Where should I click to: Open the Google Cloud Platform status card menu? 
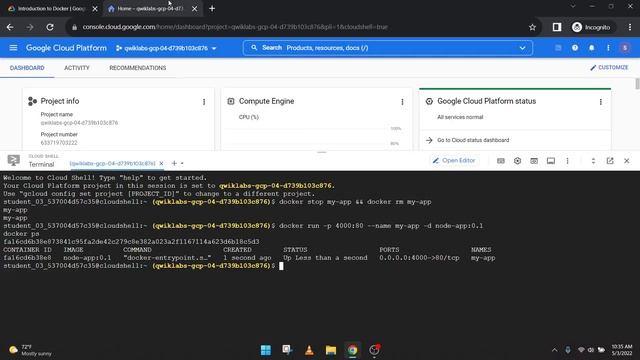pyautogui.click(x=600, y=102)
